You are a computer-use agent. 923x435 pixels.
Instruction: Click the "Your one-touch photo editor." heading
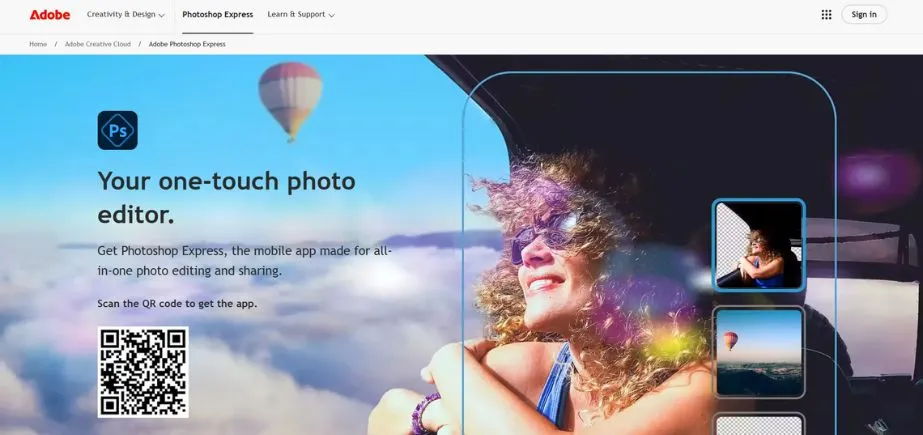(x=227, y=198)
